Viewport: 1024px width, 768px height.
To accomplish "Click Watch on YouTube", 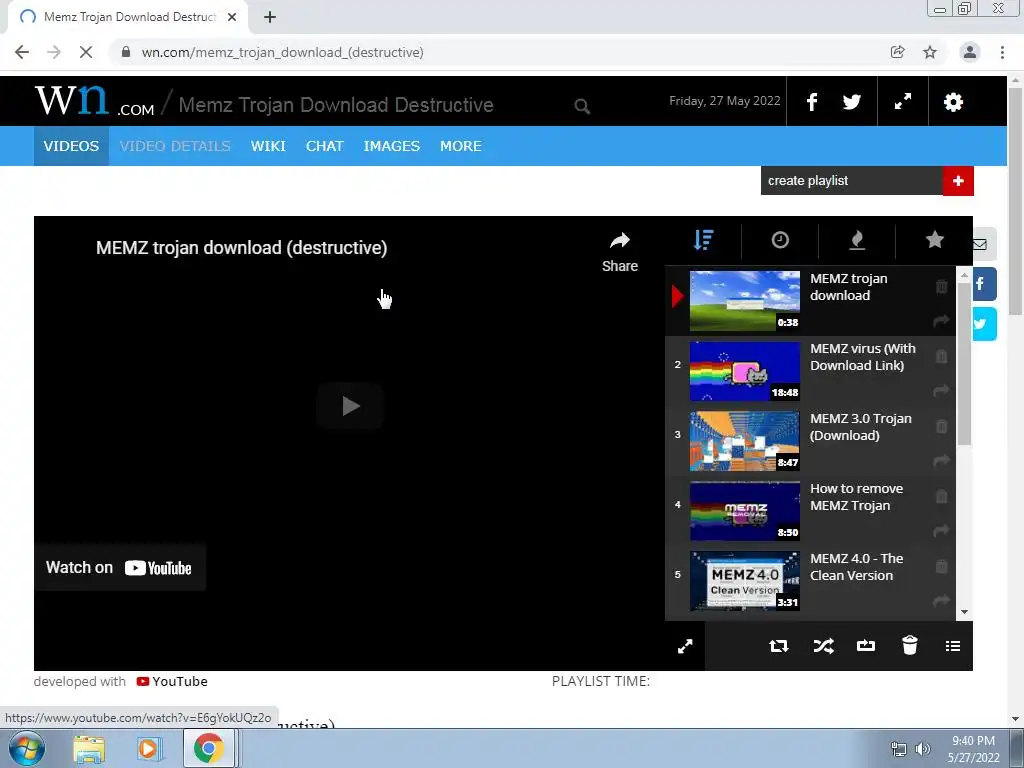I will (119, 568).
